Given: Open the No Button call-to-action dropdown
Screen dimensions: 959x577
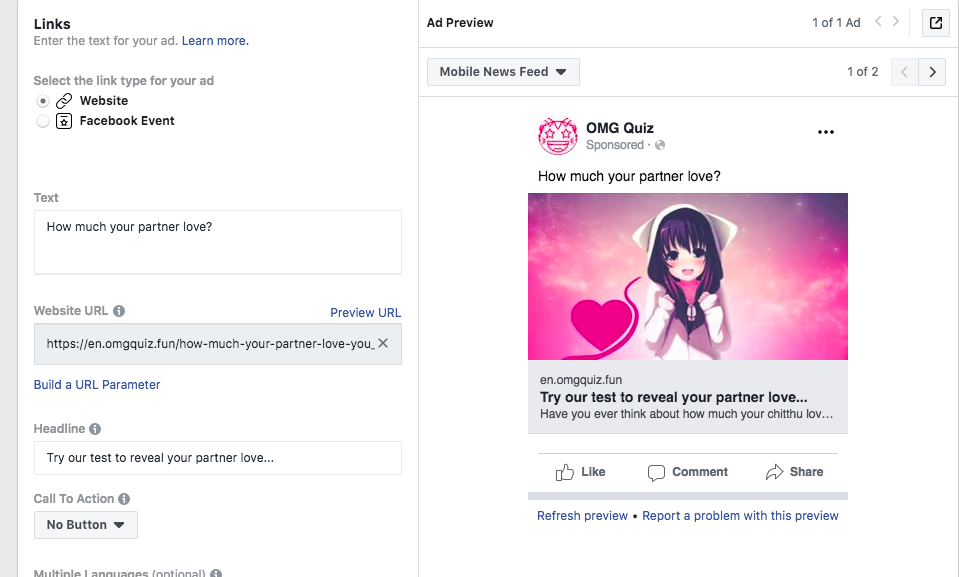Looking at the screenshot, I should 86,525.
